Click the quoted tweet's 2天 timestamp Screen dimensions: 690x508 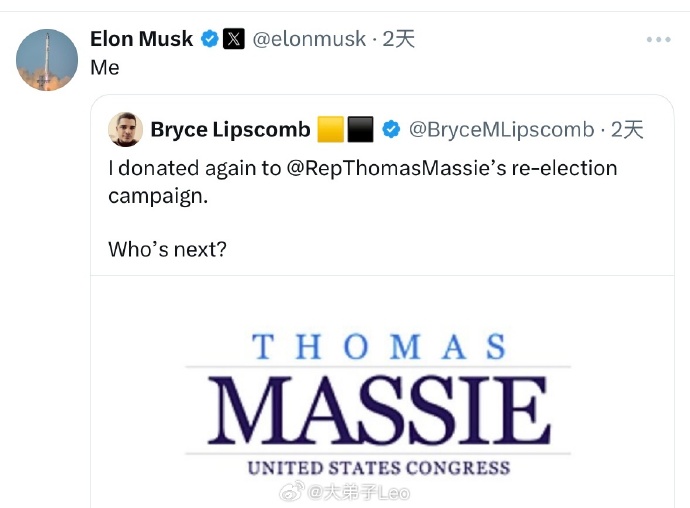[x=628, y=129]
